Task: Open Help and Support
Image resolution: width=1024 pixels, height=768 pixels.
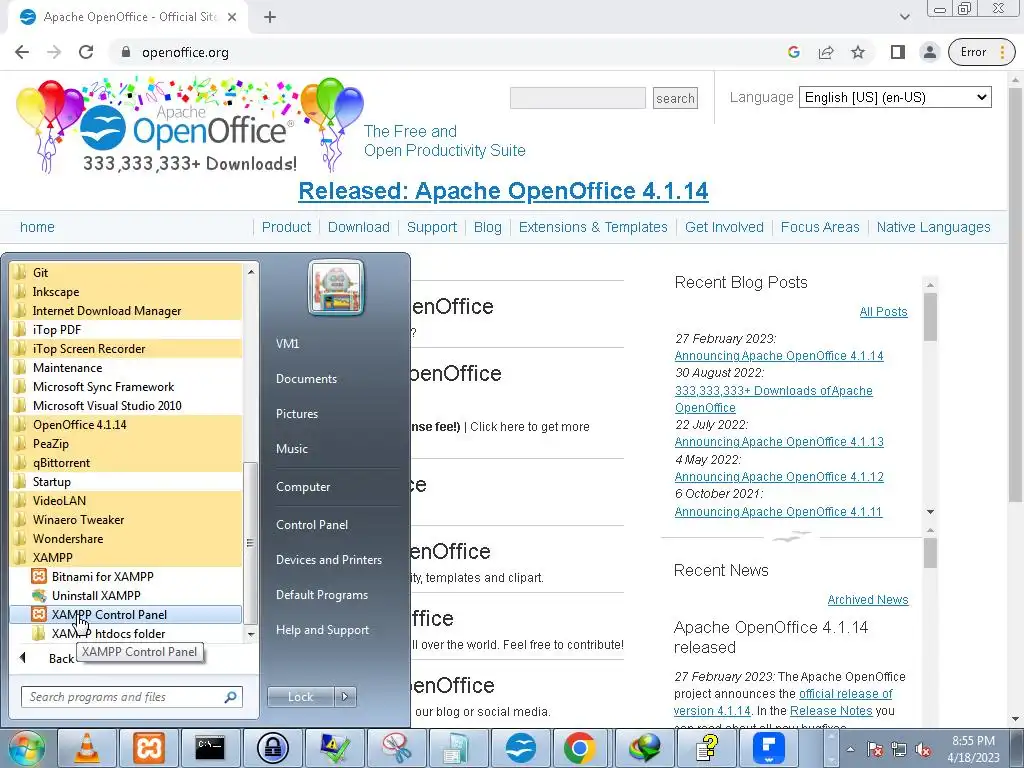Action: click(x=322, y=630)
